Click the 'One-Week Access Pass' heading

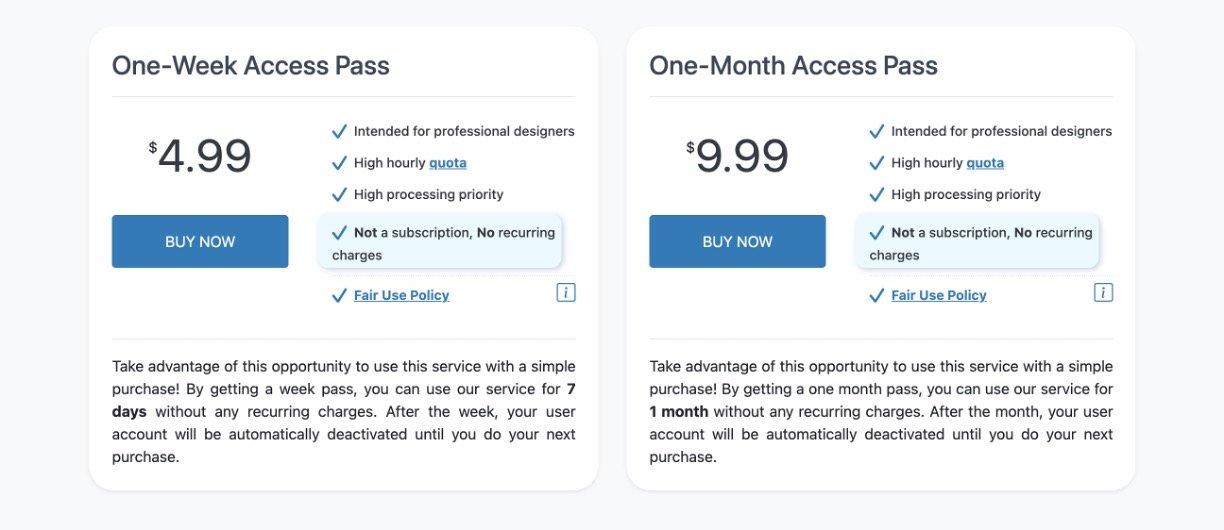[x=251, y=66]
